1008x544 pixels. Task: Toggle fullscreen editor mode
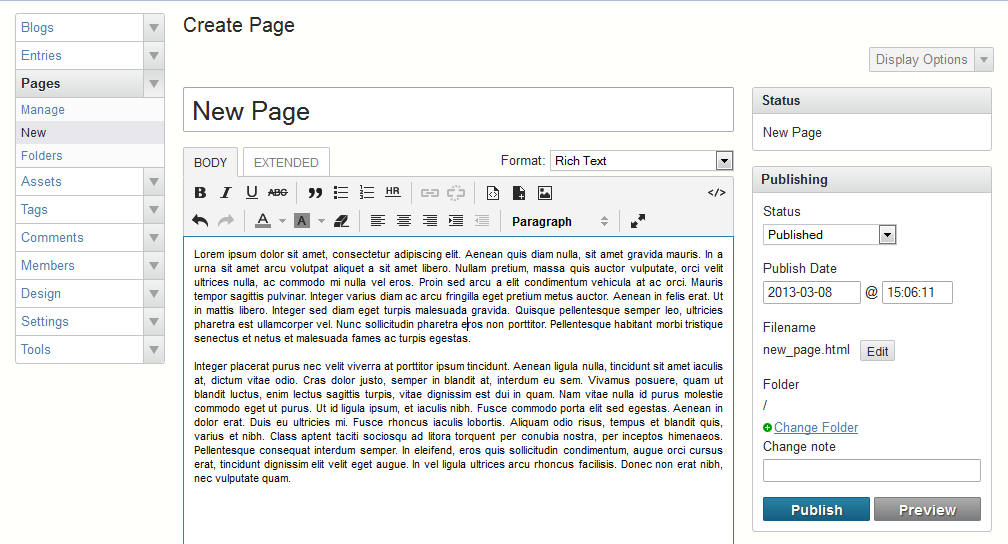tap(638, 221)
